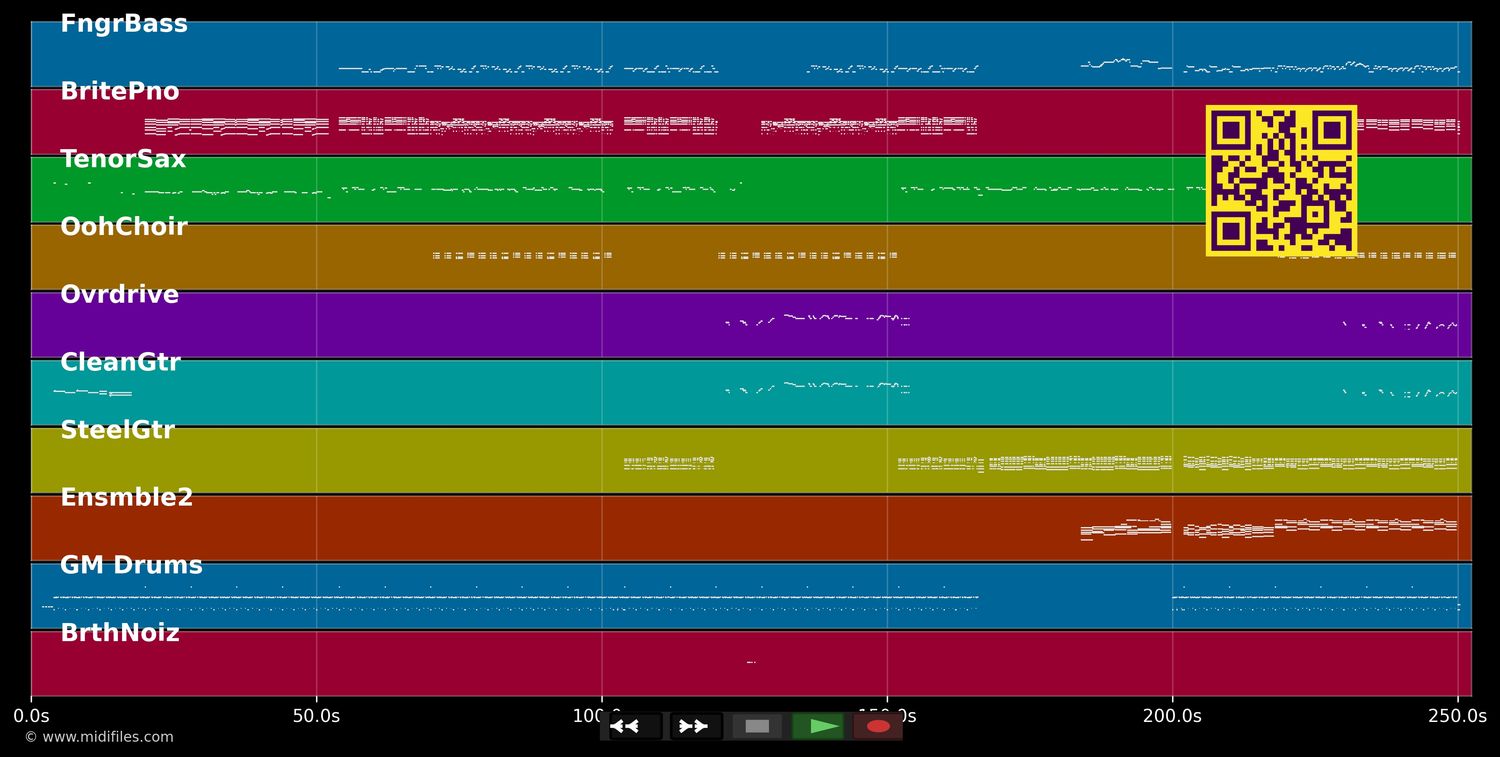Select the FngrBass track label
Image resolution: width=1500 pixels, height=757 pixels.
click(124, 23)
